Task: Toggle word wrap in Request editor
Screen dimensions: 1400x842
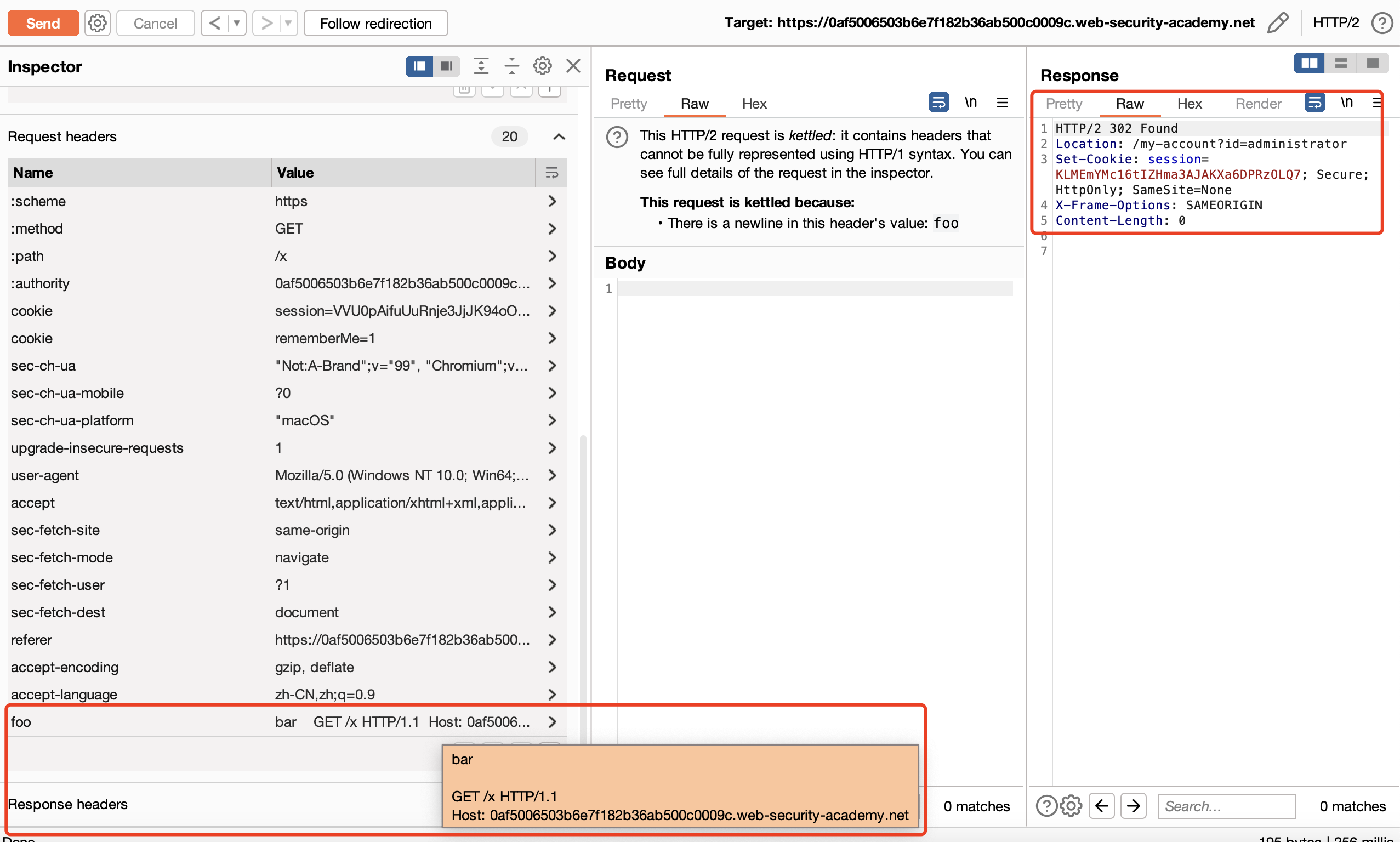Action: tap(938, 103)
